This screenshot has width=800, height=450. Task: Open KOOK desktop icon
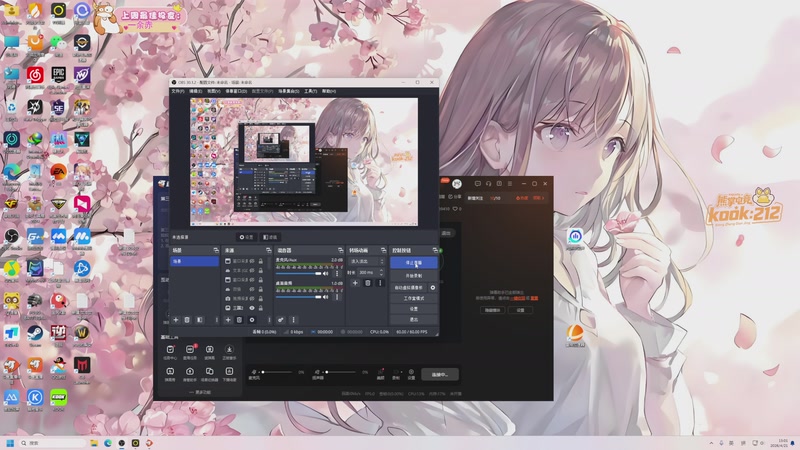58,399
